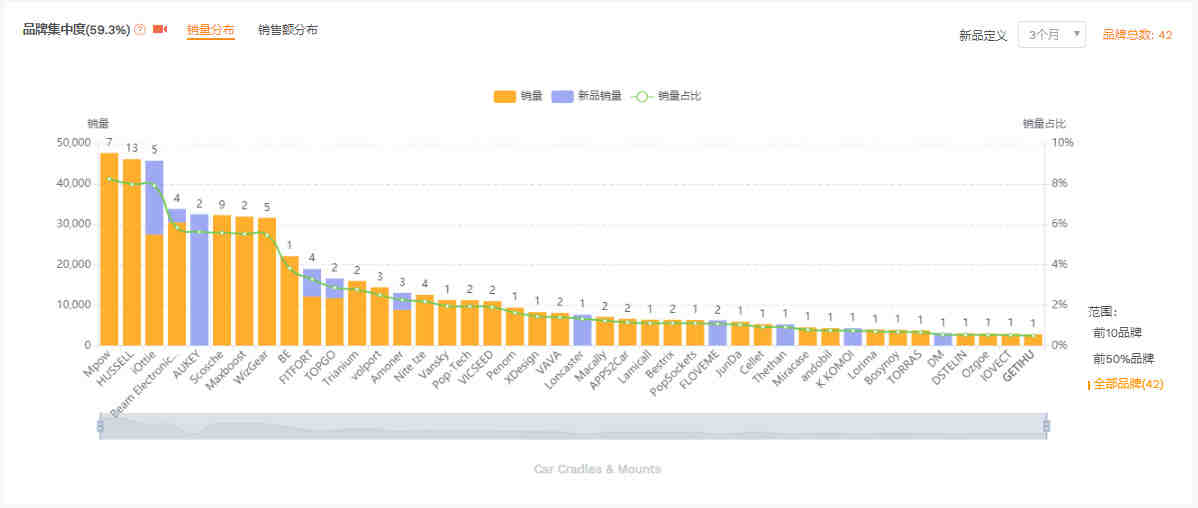1198x508 pixels.
Task: Click the 品牌集中度(59.3%) heading
Action: tap(76, 30)
